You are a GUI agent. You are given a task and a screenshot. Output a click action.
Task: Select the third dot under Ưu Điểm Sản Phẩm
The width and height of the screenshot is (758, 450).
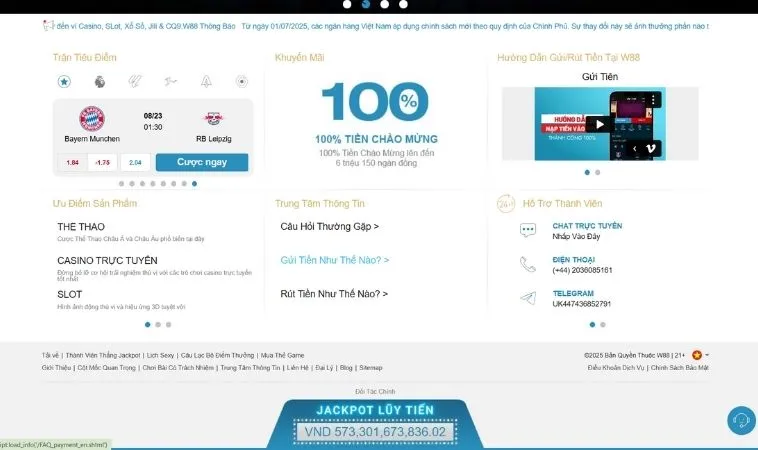[168, 325]
